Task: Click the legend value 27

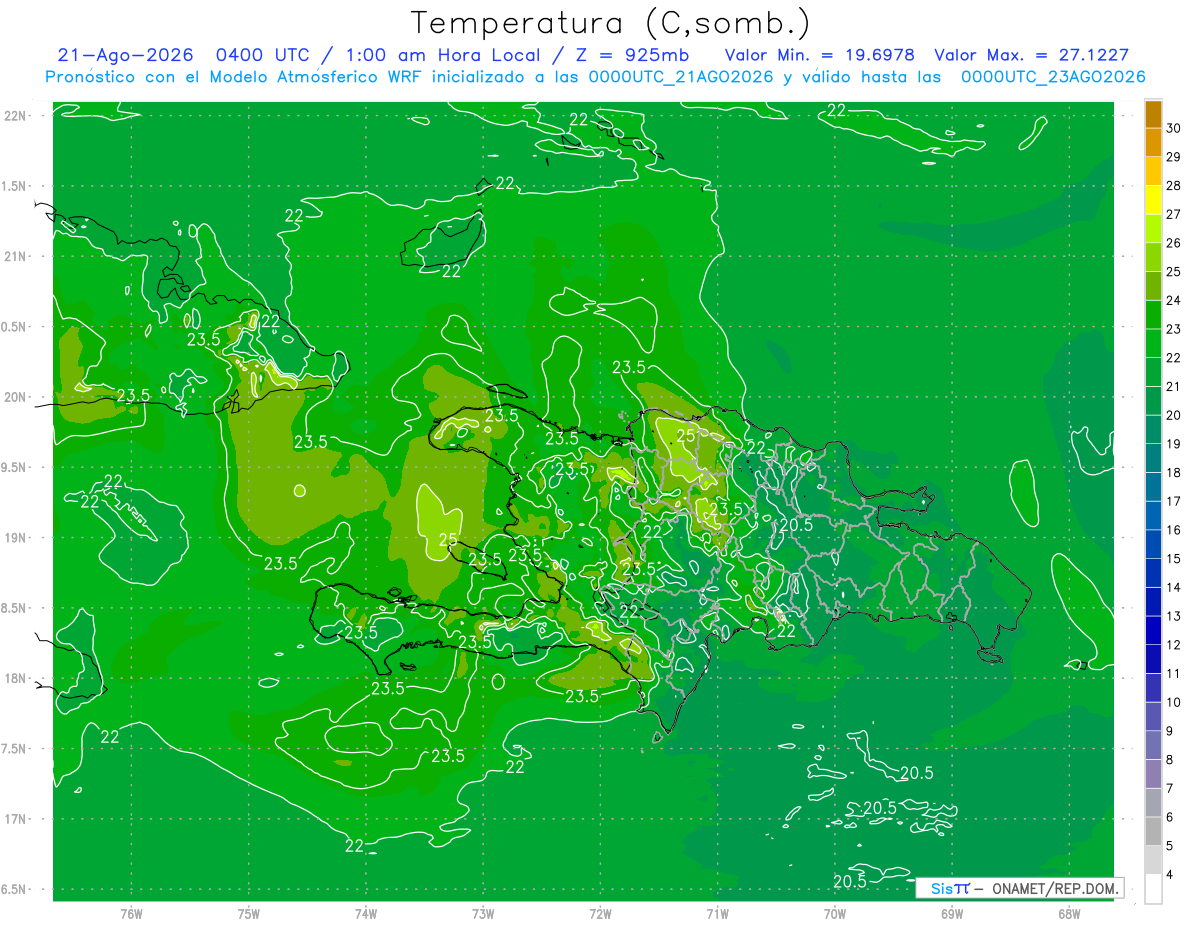Action: (x=1174, y=214)
